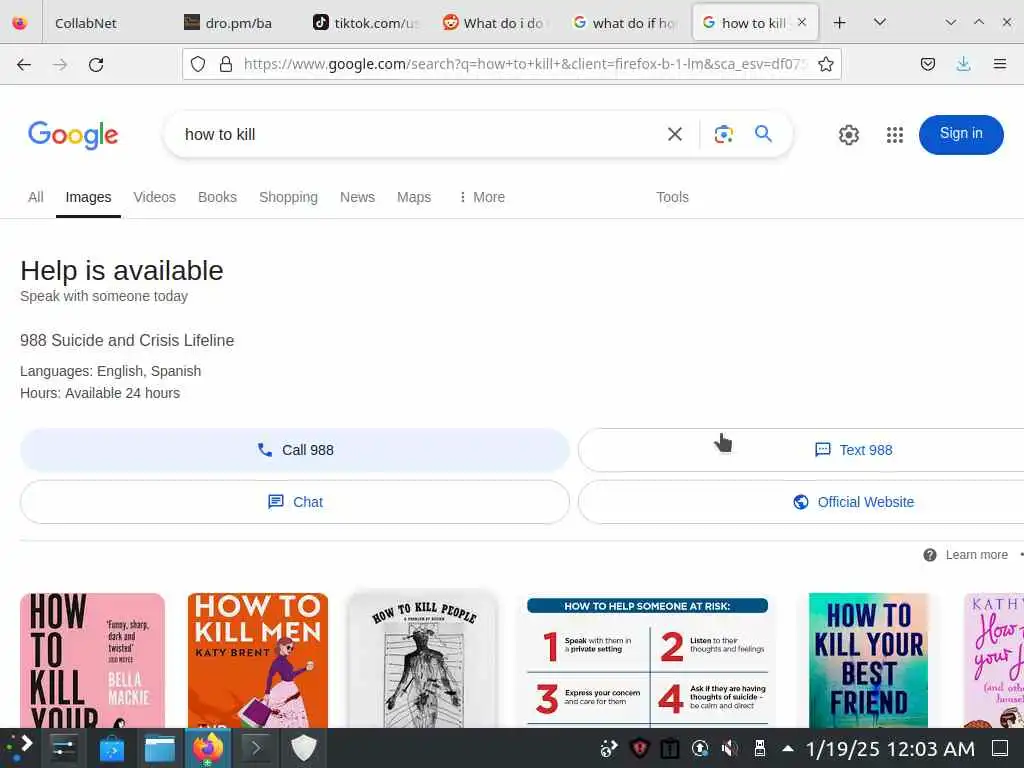1024x768 pixels.
Task: Switch to the Videos tab
Action: point(155,197)
